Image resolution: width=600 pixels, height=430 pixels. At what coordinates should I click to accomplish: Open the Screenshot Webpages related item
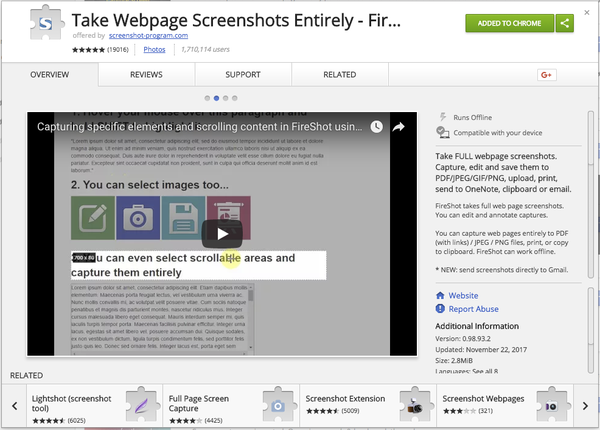[505, 406]
